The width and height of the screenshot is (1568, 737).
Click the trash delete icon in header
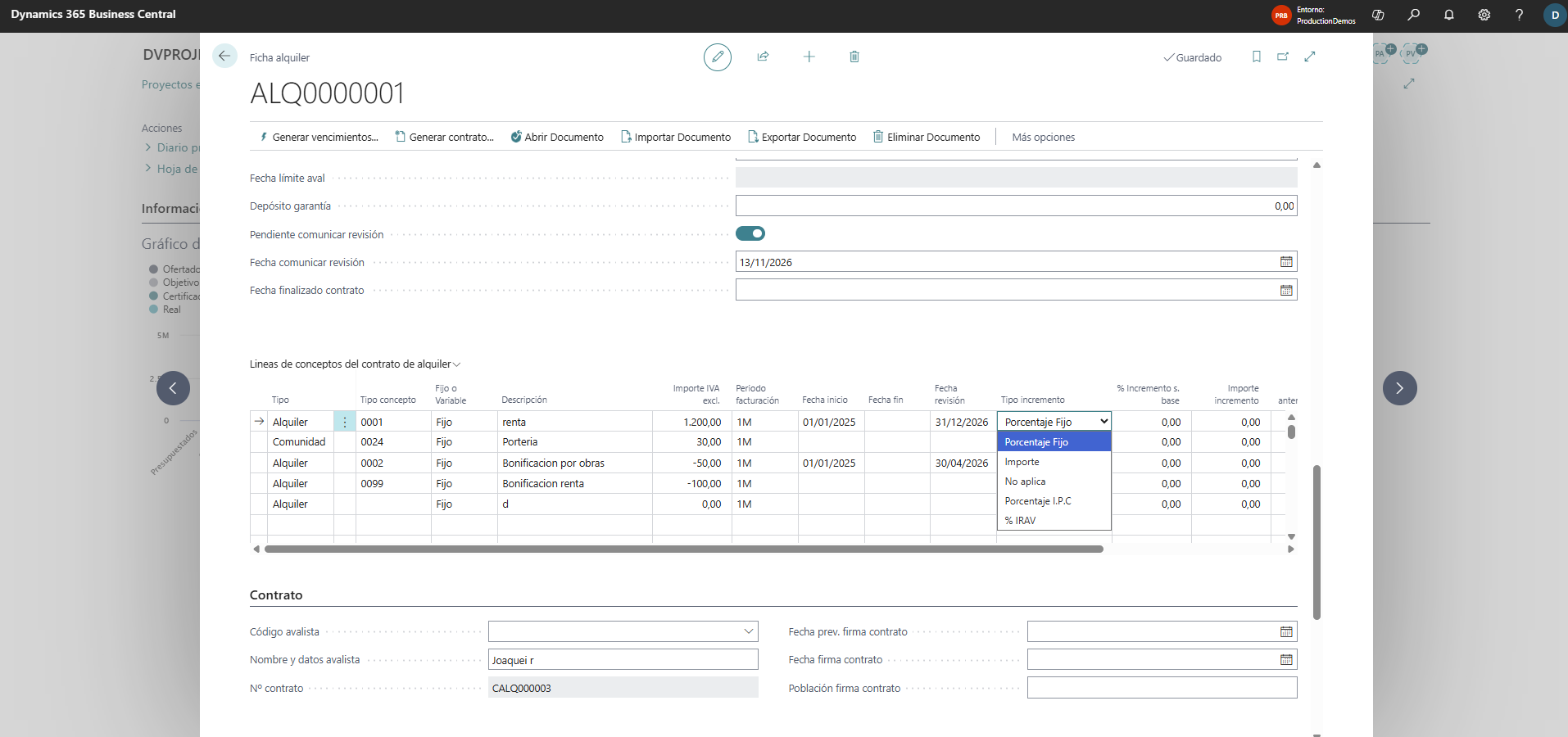pyautogui.click(x=854, y=57)
